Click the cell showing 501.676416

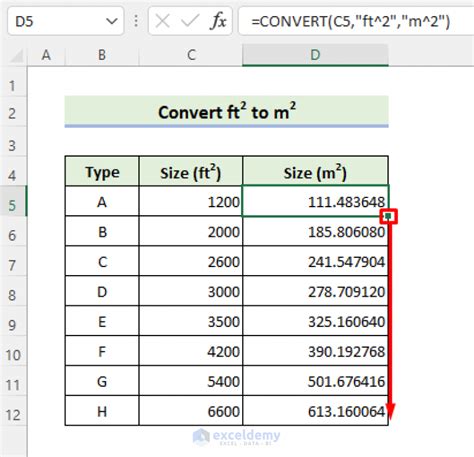[315, 381]
